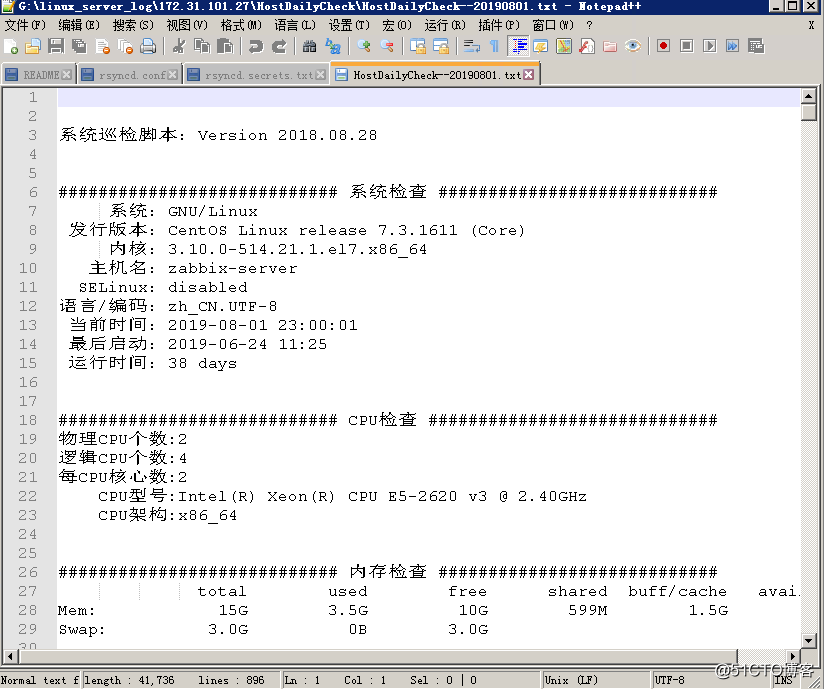Viewport: 824px width, 689px height.
Task: Toggle synchronize horizontal scrolling
Action: click(x=440, y=46)
